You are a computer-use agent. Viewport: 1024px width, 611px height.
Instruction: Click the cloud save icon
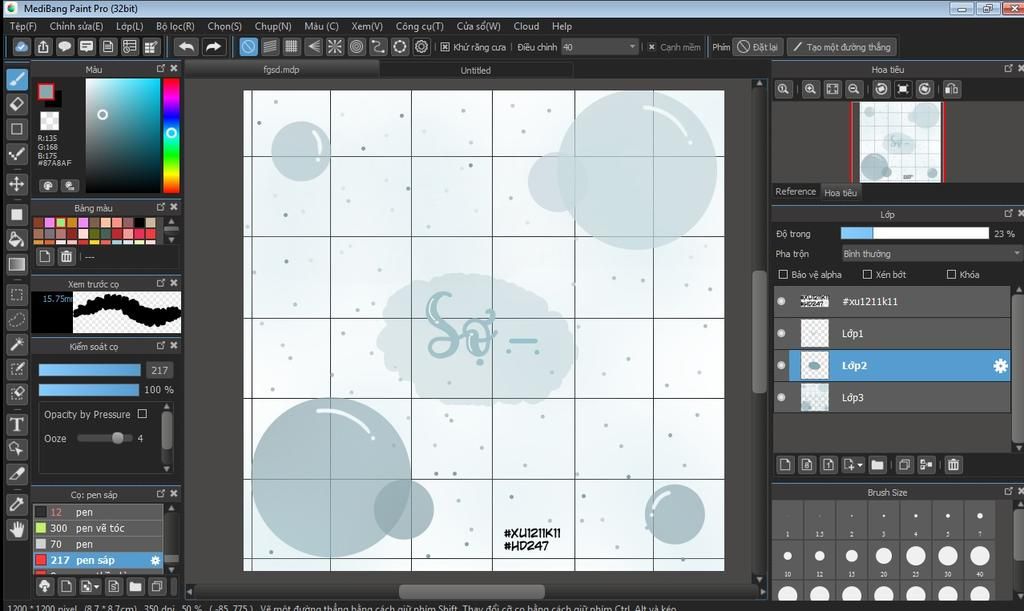pos(22,47)
